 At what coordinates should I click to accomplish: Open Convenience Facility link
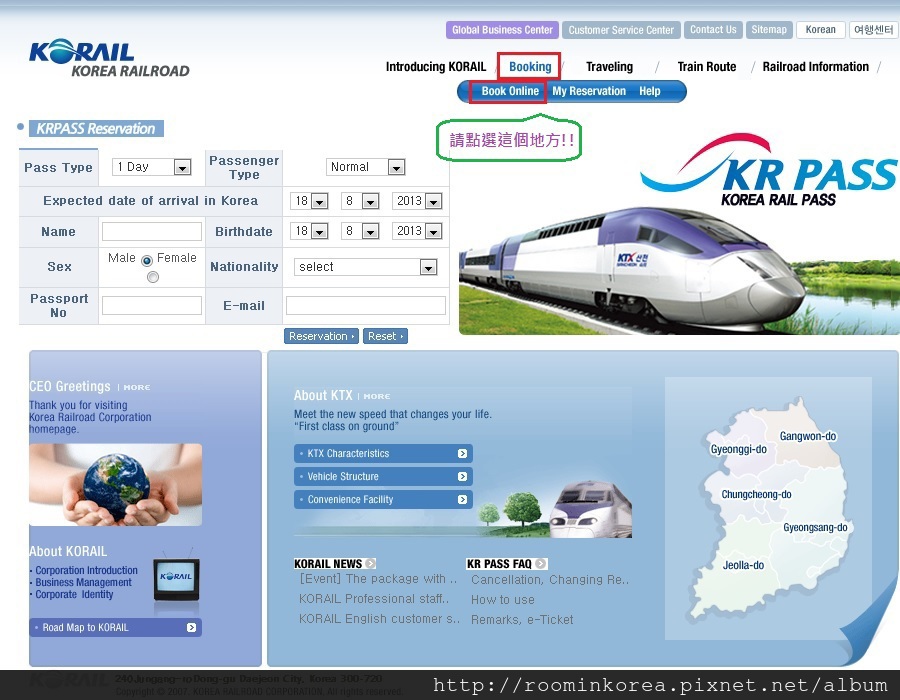pyautogui.click(x=383, y=499)
